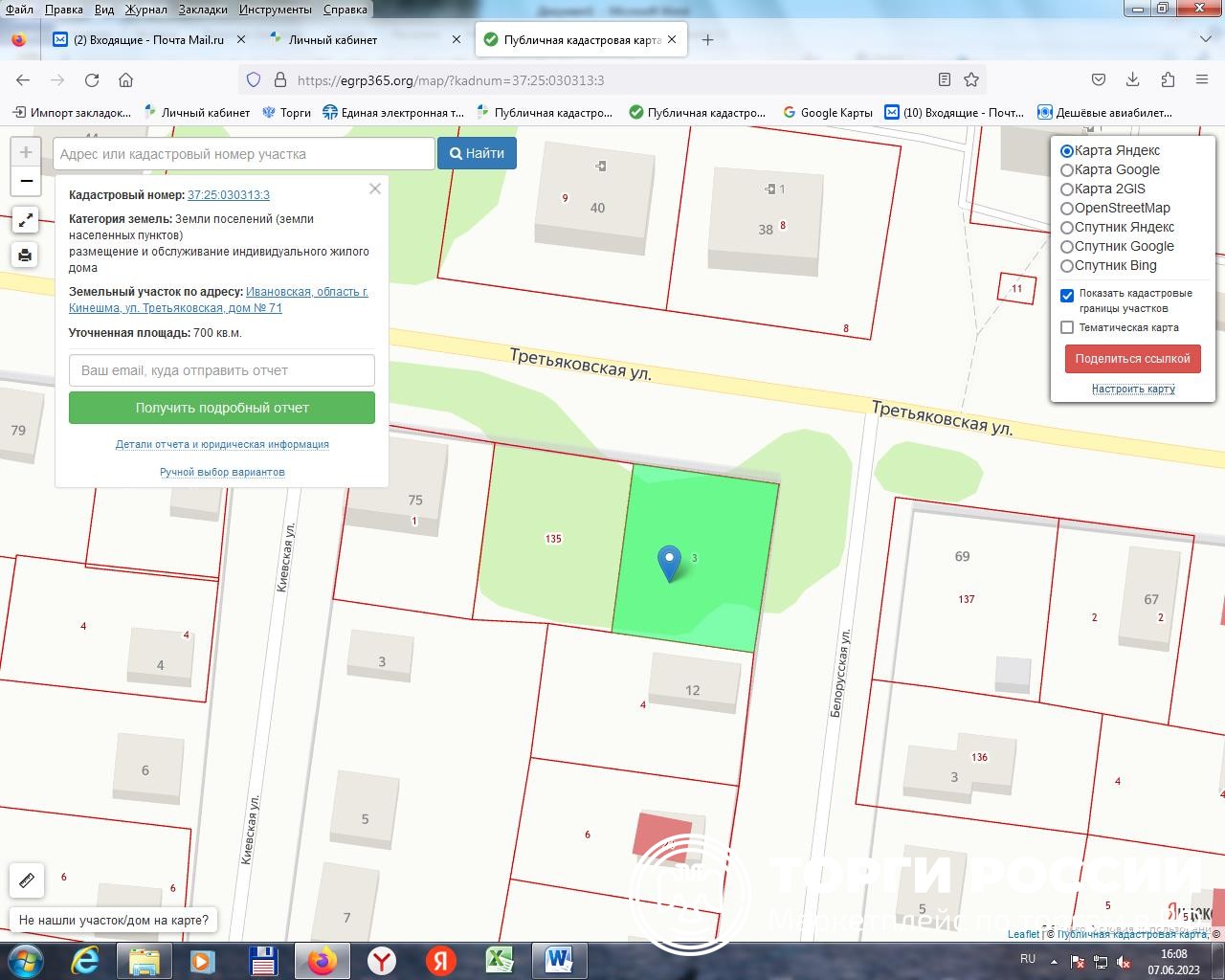1225x980 pixels.
Task: Open cadastral number 37:25:030313:3 link
Action: click(229, 194)
